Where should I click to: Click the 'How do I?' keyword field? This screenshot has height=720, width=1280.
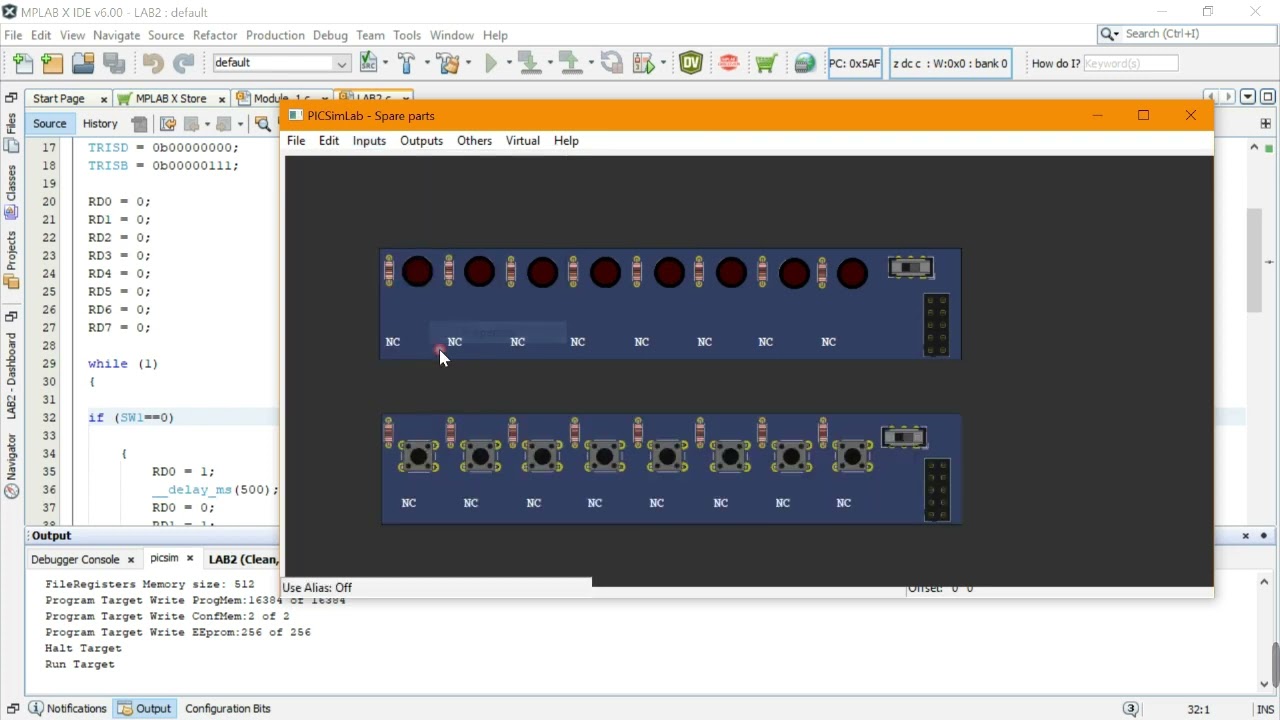pos(1130,63)
